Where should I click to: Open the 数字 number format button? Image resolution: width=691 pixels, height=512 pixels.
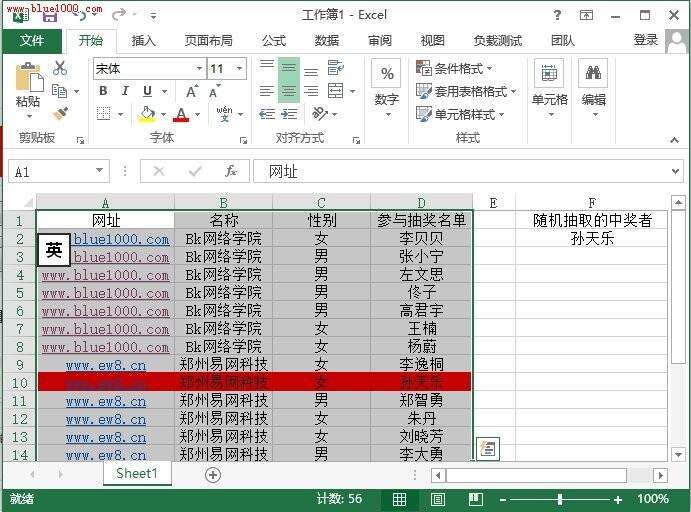[x=386, y=89]
